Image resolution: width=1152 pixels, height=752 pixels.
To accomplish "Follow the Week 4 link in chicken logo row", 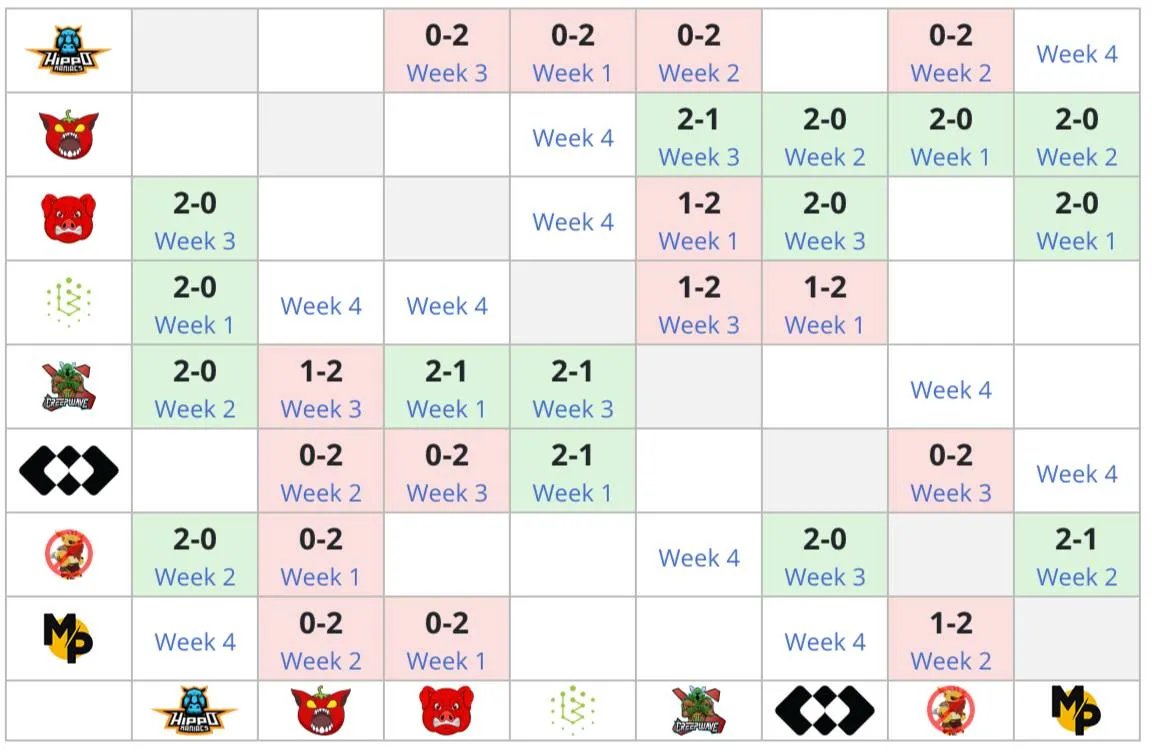I will click(699, 558).
